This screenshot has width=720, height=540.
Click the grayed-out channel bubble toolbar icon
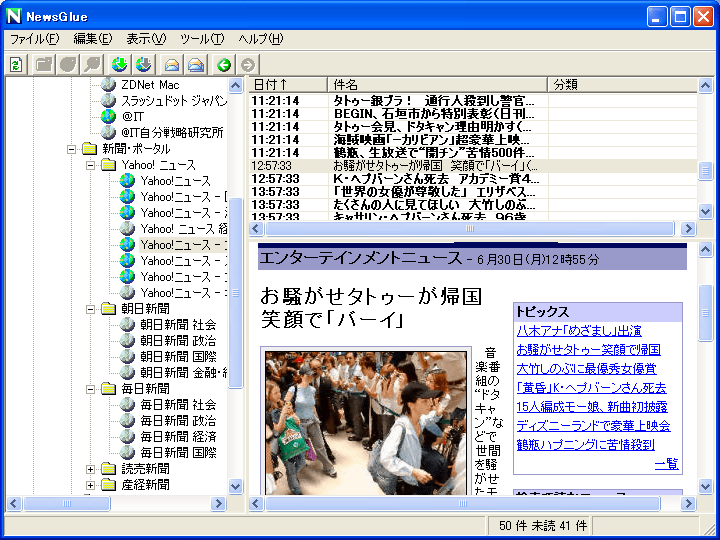click(x=68, y=65)
